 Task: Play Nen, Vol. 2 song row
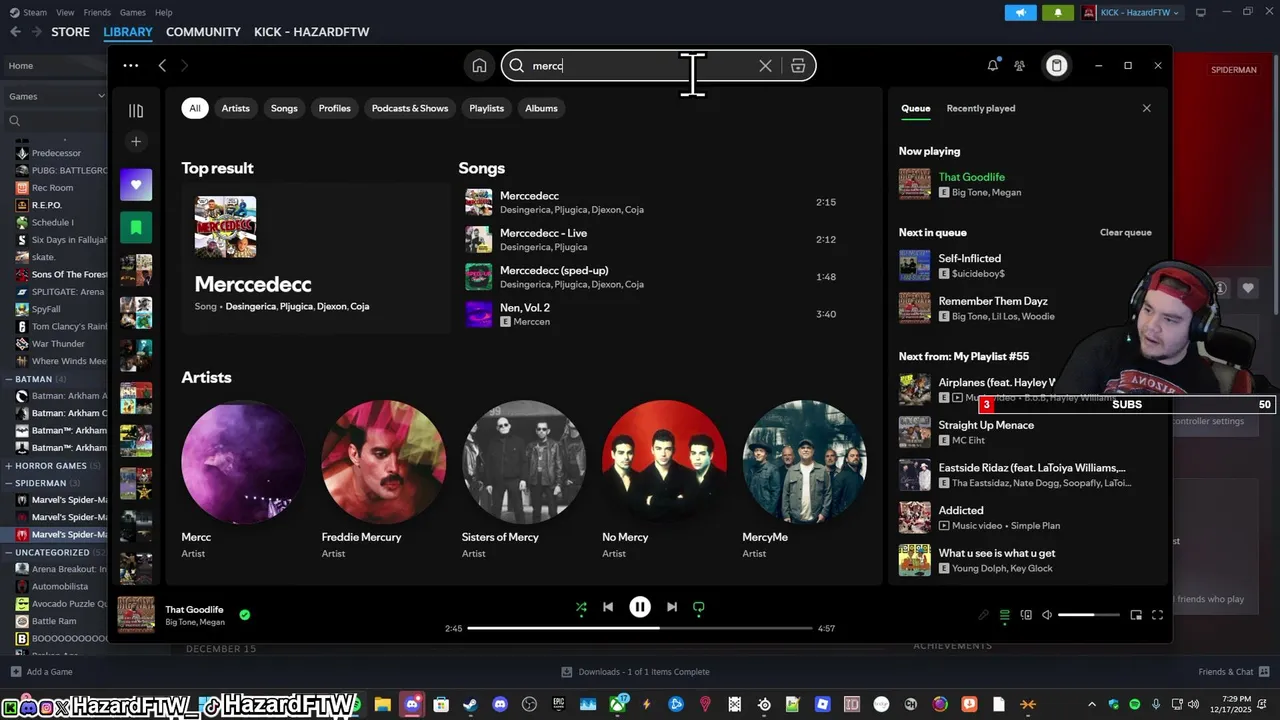655,314
